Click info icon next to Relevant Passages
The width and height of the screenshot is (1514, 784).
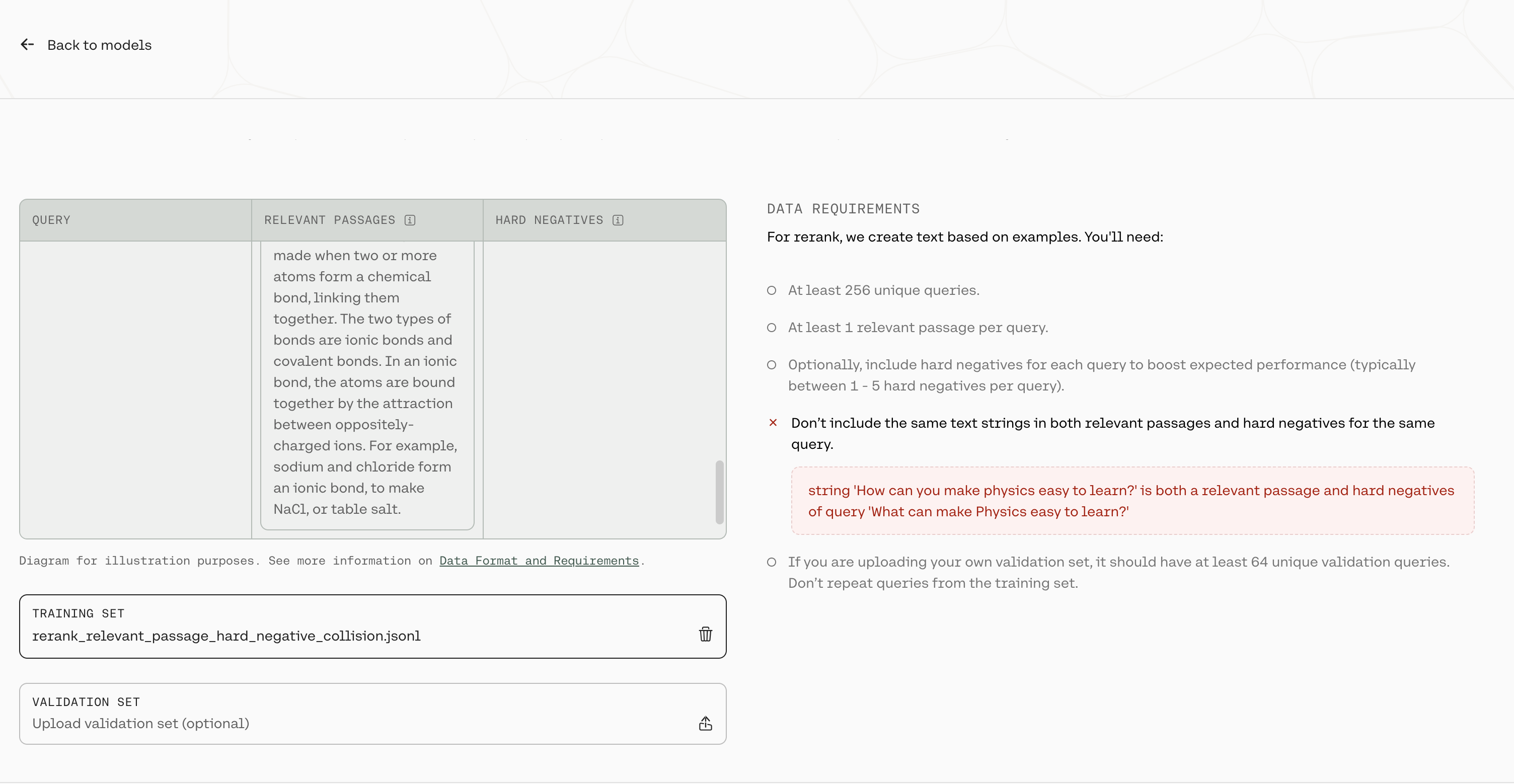pos(410,220)
